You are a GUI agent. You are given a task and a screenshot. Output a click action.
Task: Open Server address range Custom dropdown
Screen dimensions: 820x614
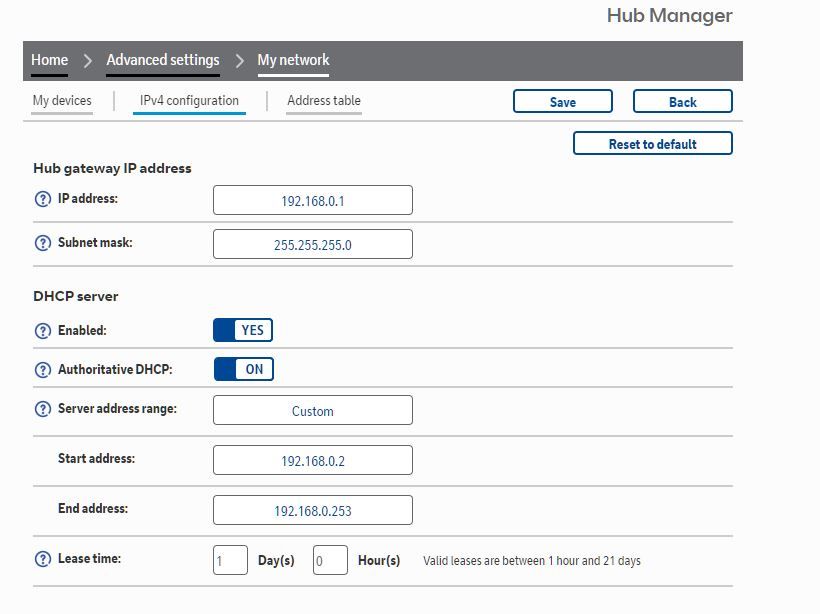[x=312, y=411]
